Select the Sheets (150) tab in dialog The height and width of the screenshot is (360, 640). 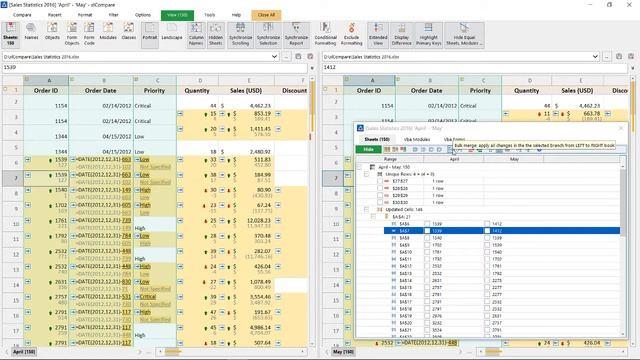coord(377,139)
